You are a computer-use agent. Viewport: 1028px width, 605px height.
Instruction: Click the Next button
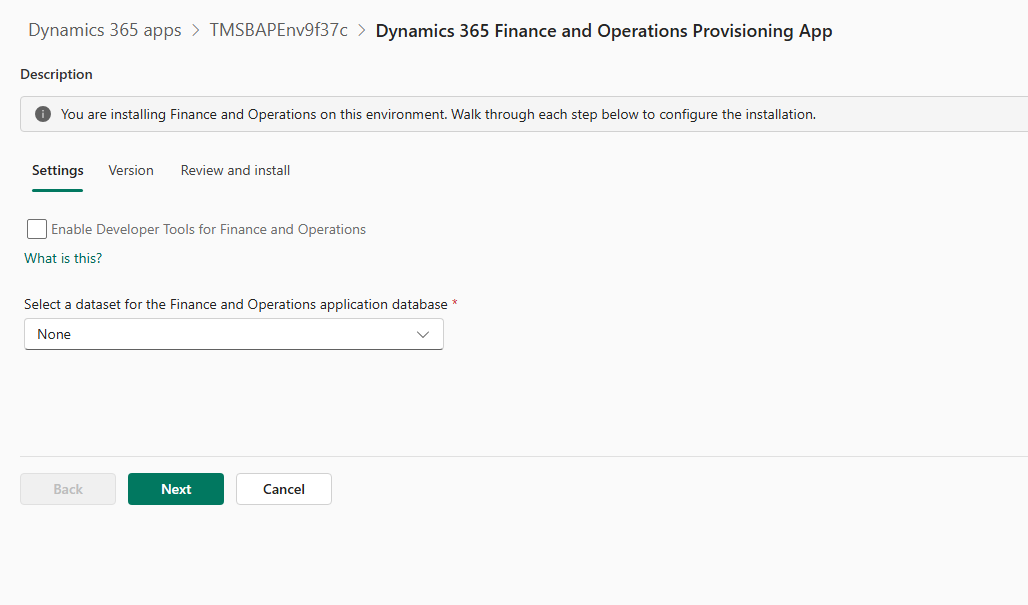[x=176, y=489]
